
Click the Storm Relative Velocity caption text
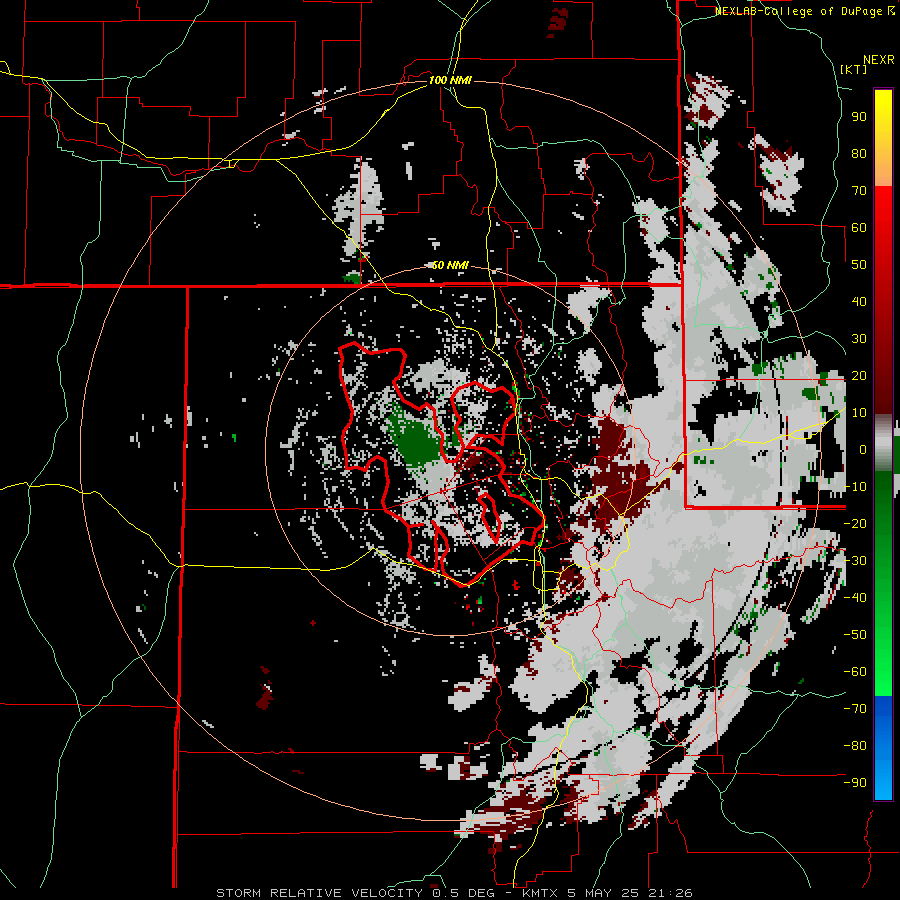click(454, 893)
